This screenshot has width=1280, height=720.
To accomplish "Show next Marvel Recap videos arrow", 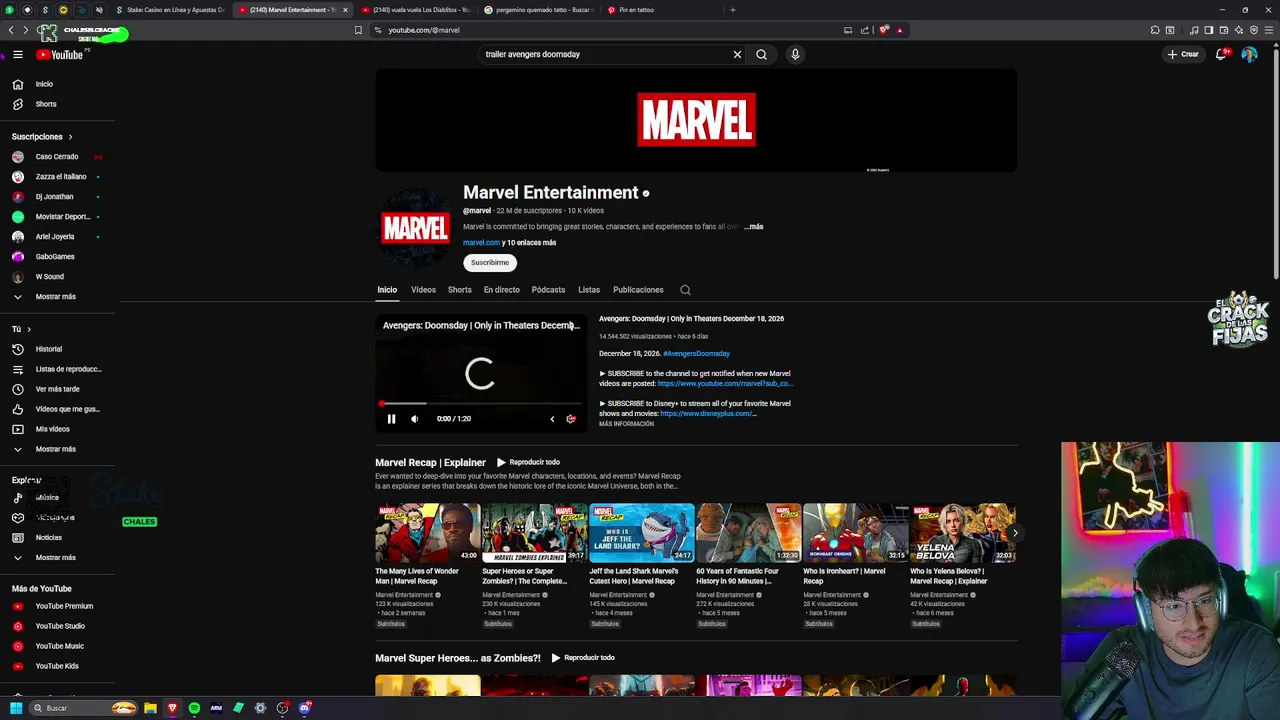I will pos(1015,533).
